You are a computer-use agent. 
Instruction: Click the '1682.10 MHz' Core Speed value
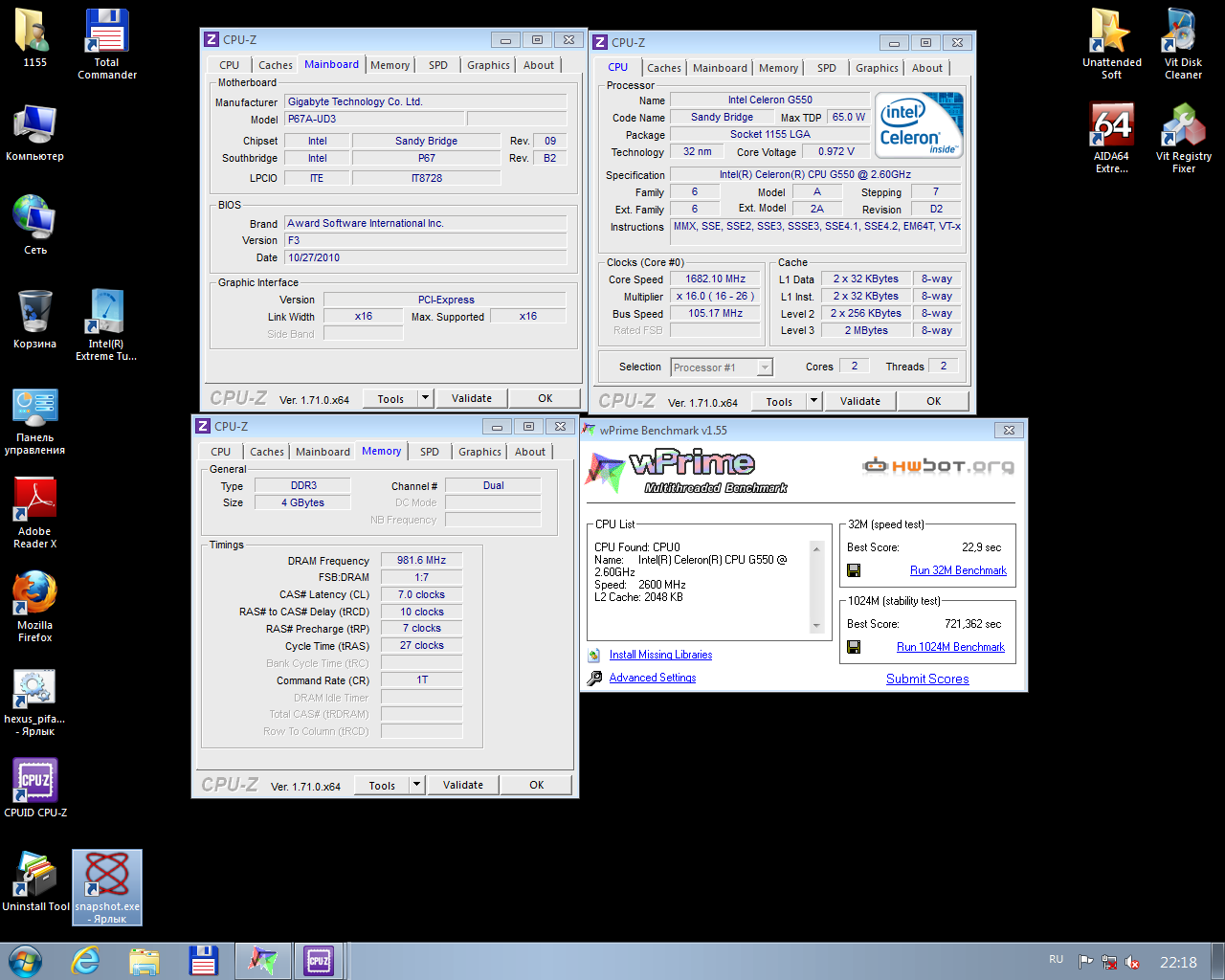click(x=716, y=278)
